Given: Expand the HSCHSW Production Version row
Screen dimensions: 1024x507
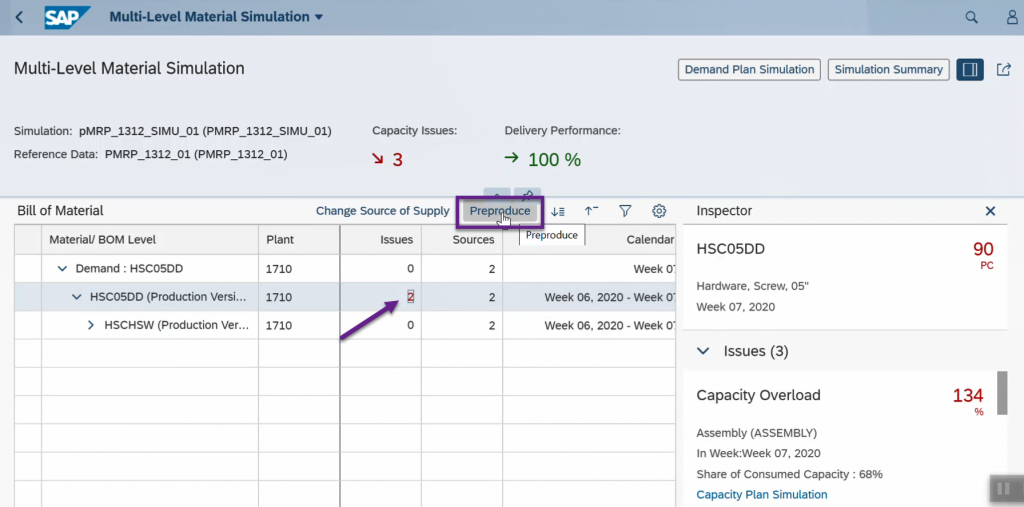Looking at the screenshot, I should click(91, 325).
